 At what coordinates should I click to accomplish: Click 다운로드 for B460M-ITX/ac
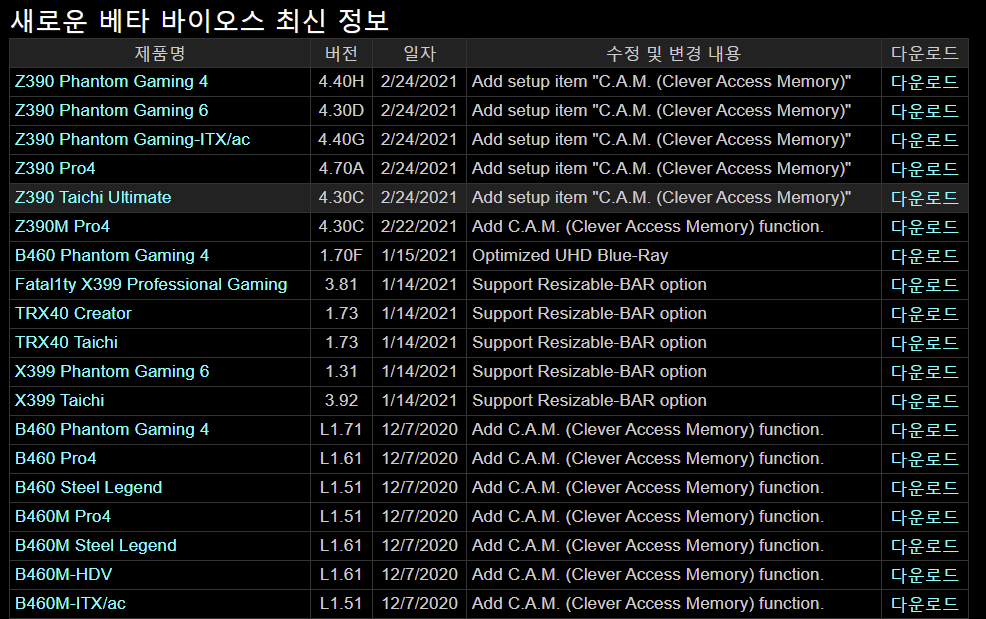[x=924, y=603]
